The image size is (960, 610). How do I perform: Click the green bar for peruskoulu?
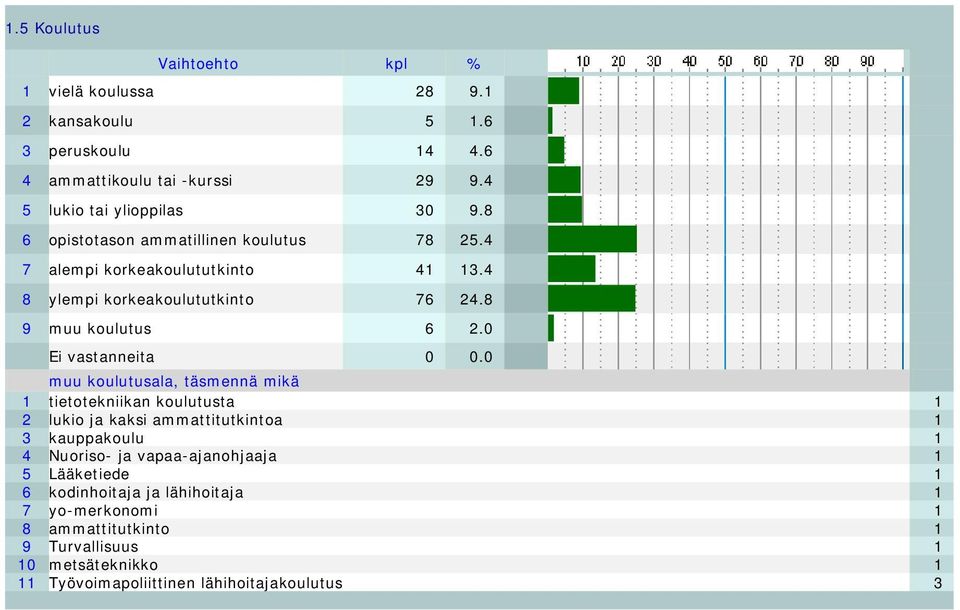point(556,150)
